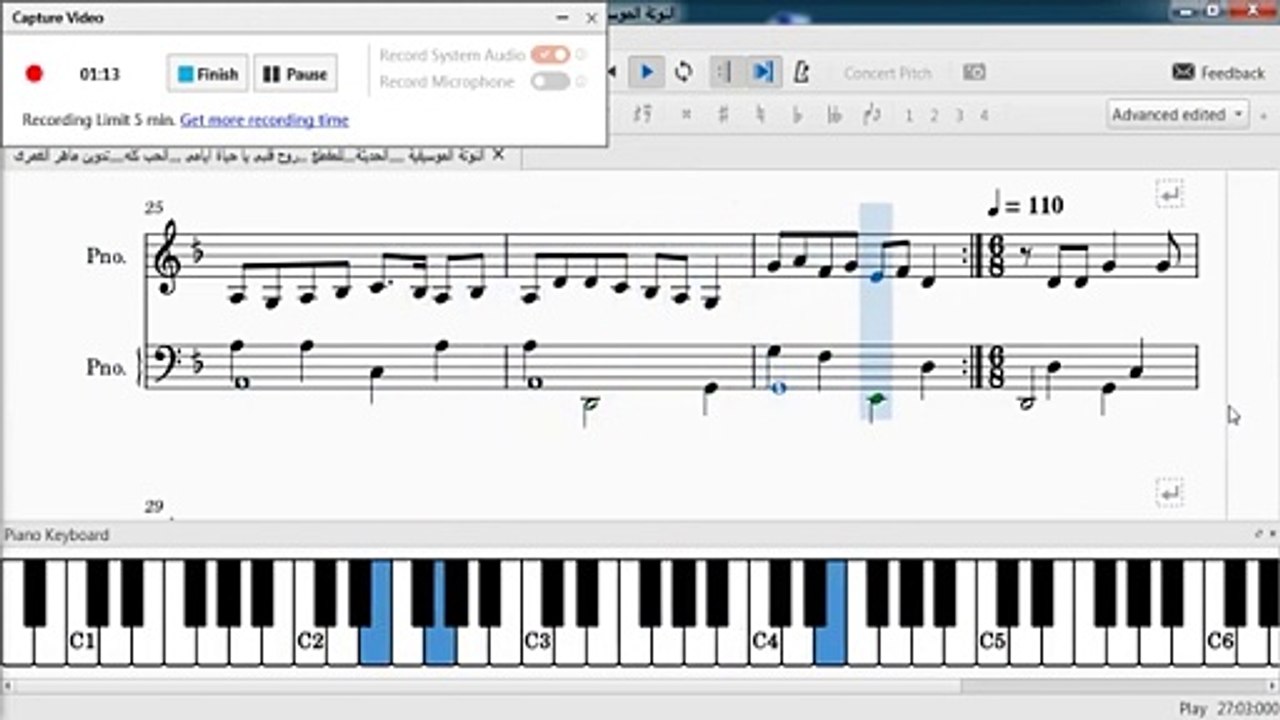This screenshot has width=1280, height=720.
Task: Click the Concert Pitch button
Action: point(887,73)
